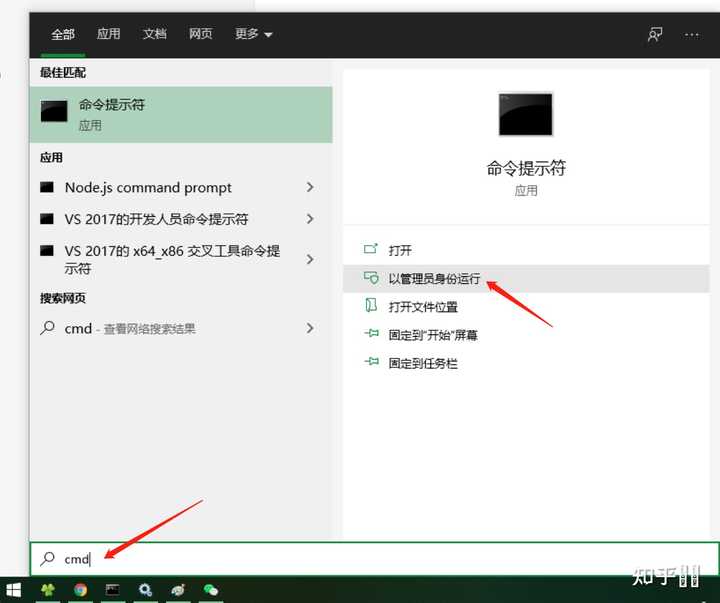Open the Windows Start button

coord(14,590)
